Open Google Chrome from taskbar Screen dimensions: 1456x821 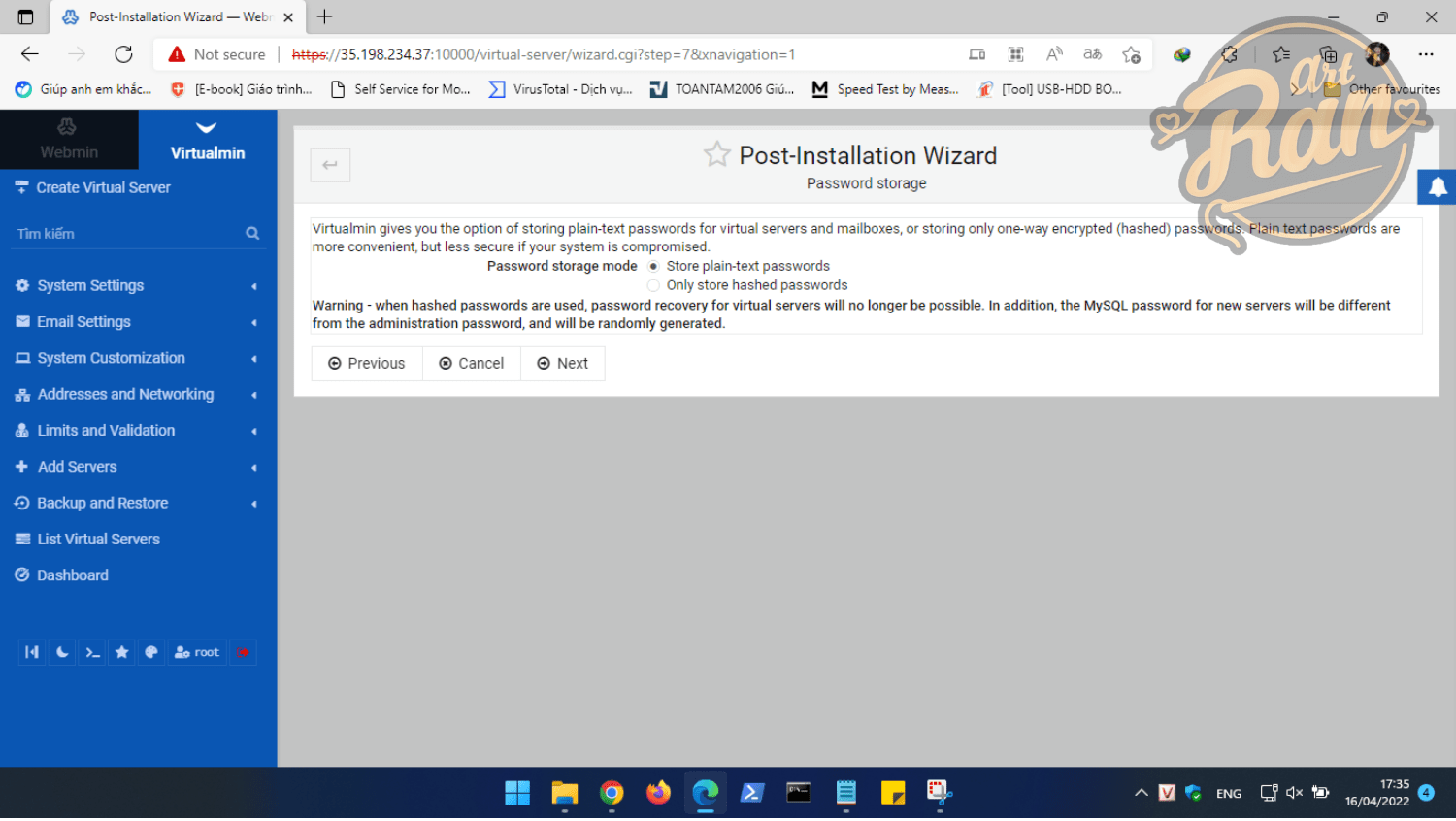click(x=612, y=794)
